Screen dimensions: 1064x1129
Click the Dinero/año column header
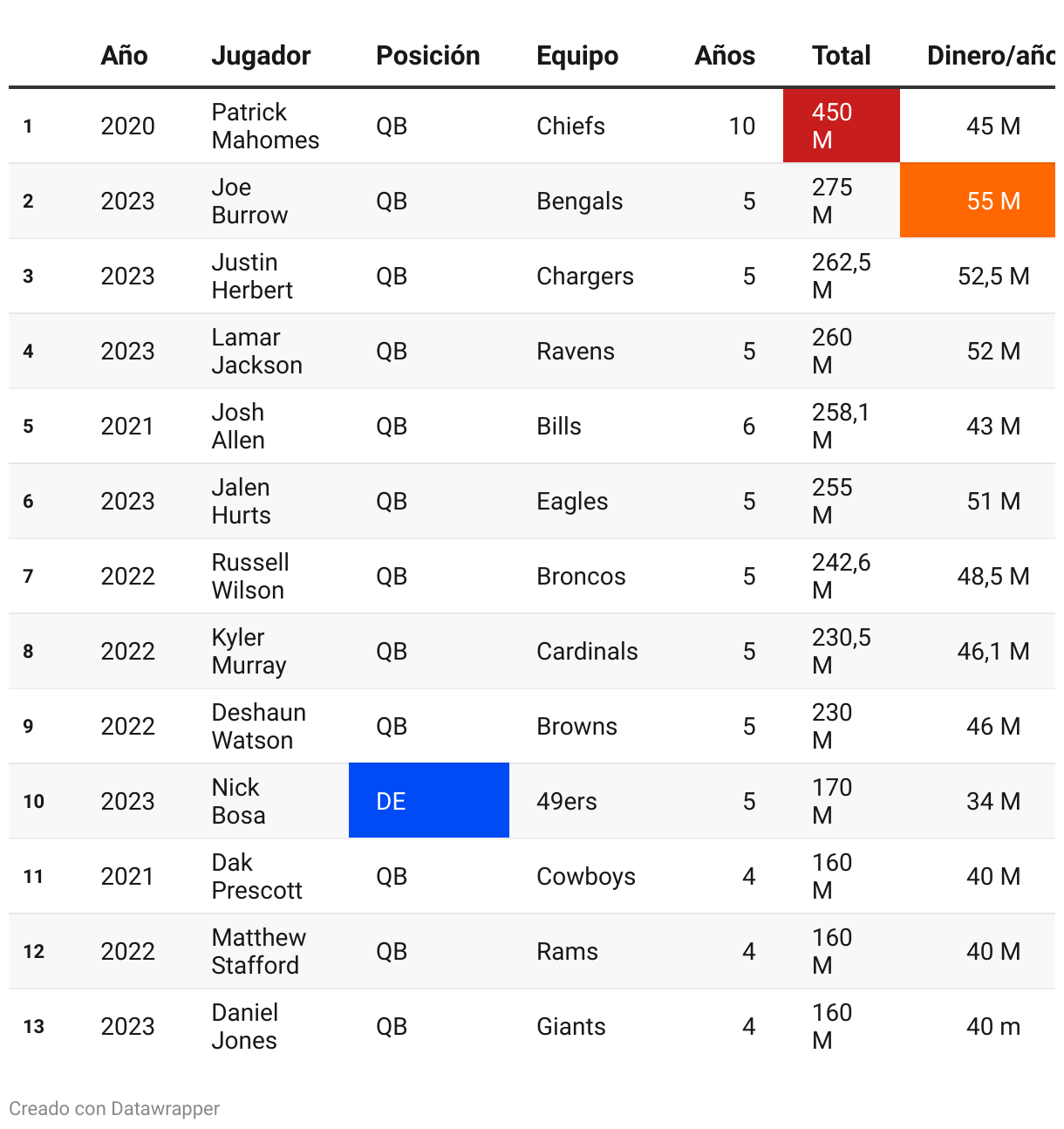tap(992, 56)
